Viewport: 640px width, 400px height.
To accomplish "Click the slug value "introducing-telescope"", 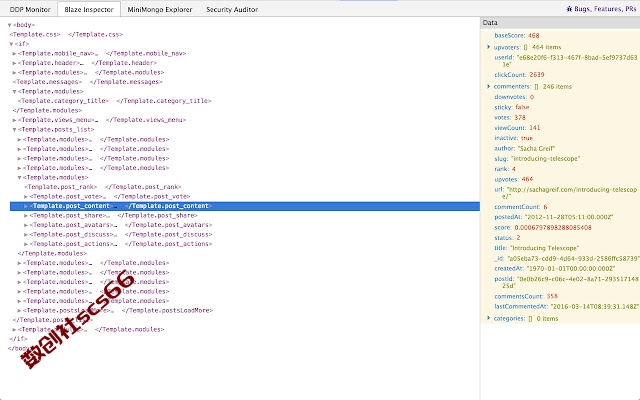I will [545, 159].
